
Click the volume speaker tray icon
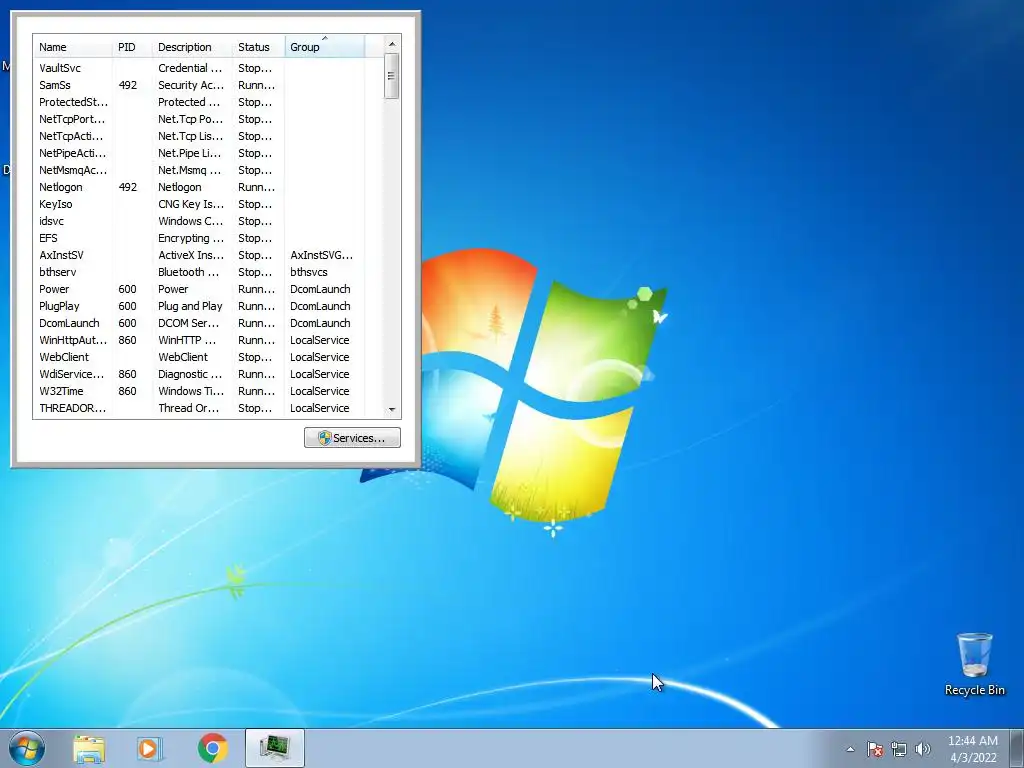coord(923,749)
